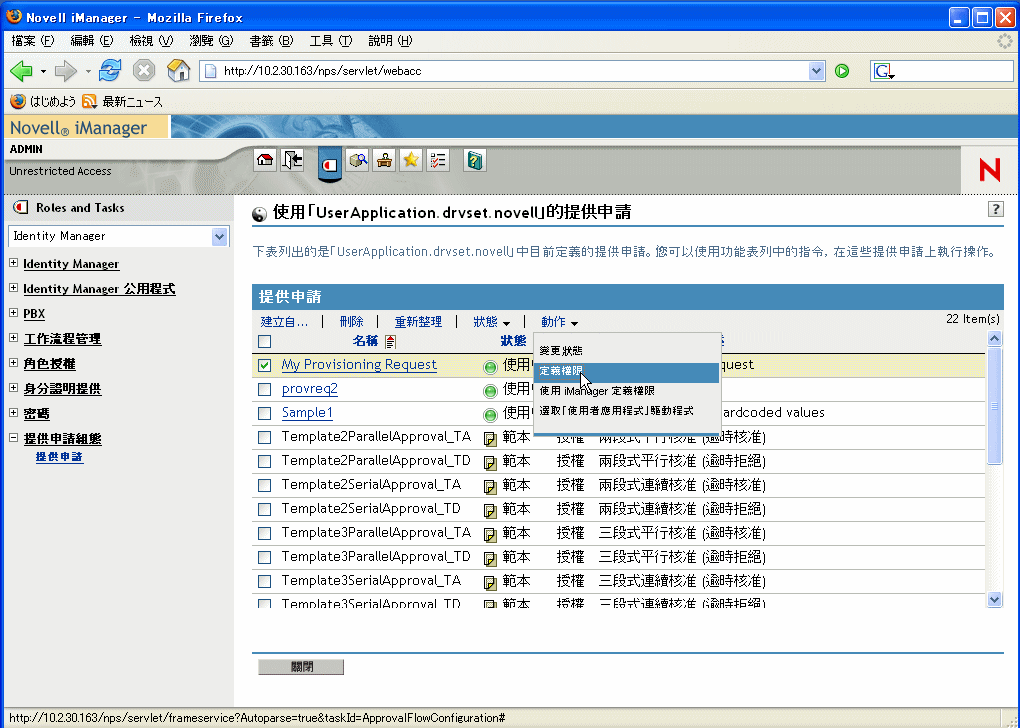Click the 關閉 button
This screenshot has width=1020, height=728.
pos(301,667)
